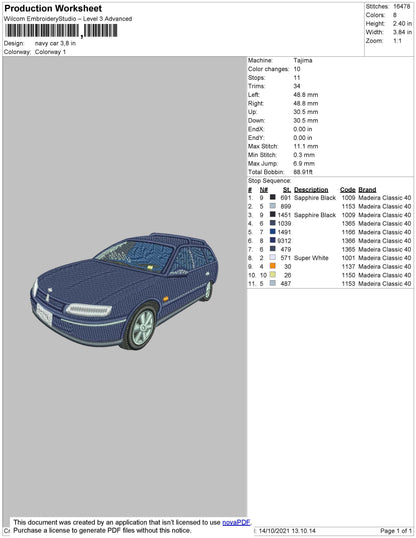Select stop 1 Sapphire Black color swatch
The width and height of the screenshot is (416, 538).
pos(273,197)
